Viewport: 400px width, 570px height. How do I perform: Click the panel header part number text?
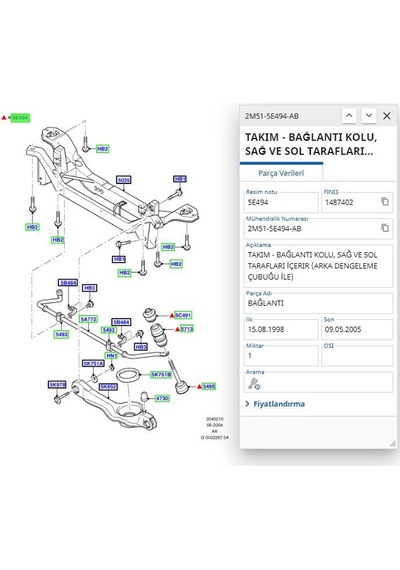[272, 116]
